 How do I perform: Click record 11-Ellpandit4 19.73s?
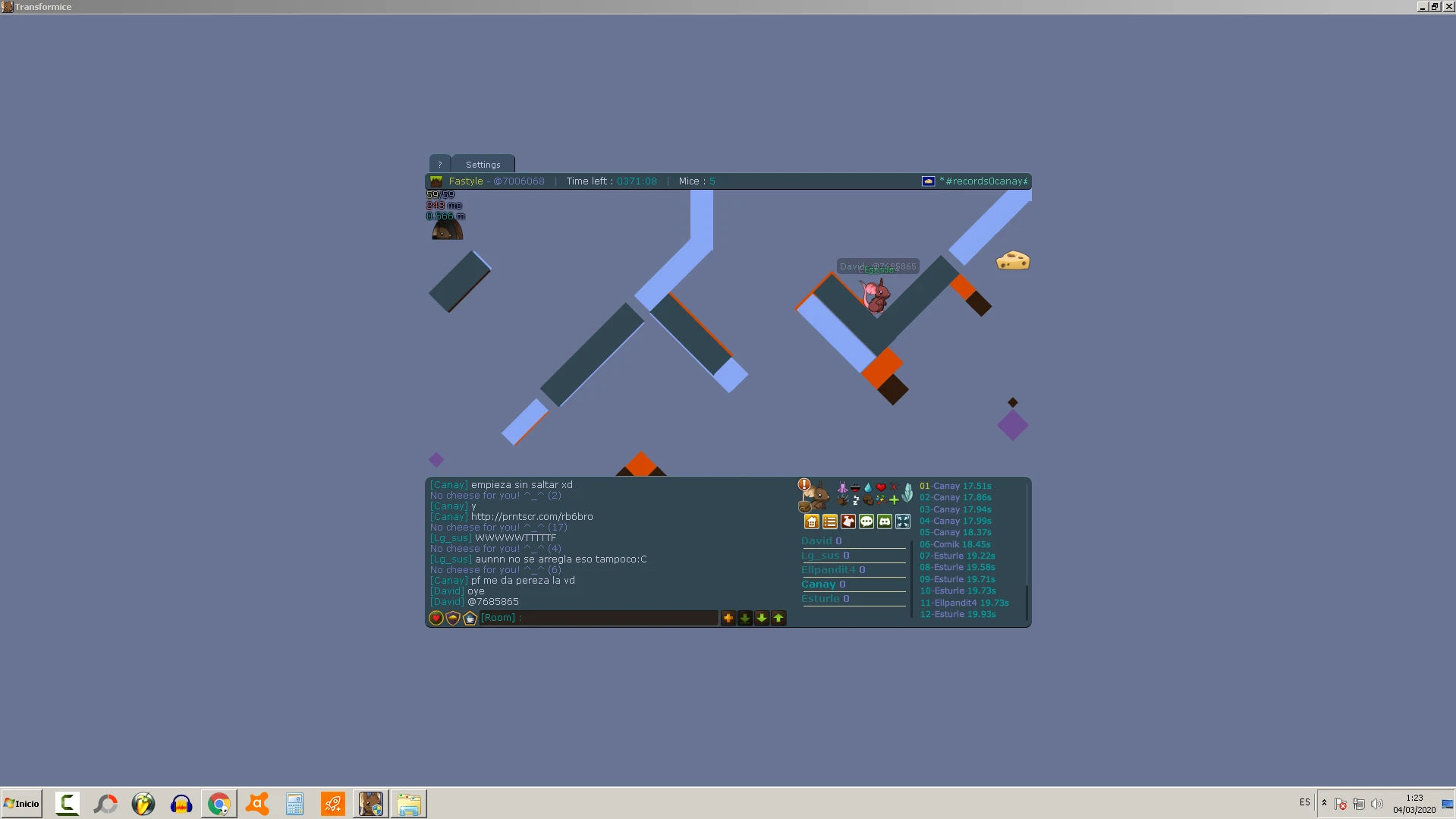(x=964, y=603)
